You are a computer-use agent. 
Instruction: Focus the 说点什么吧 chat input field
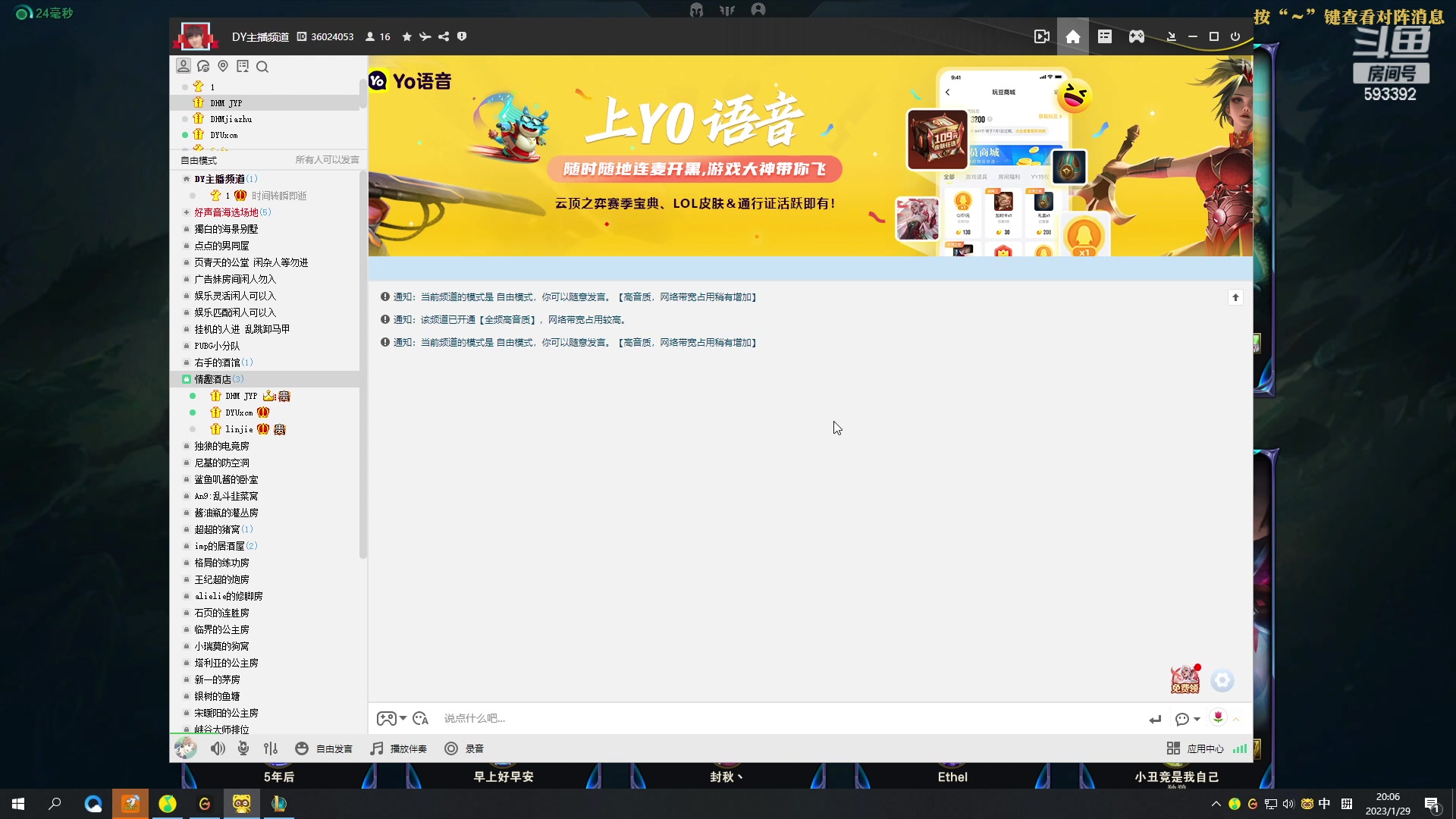point(789,718)
